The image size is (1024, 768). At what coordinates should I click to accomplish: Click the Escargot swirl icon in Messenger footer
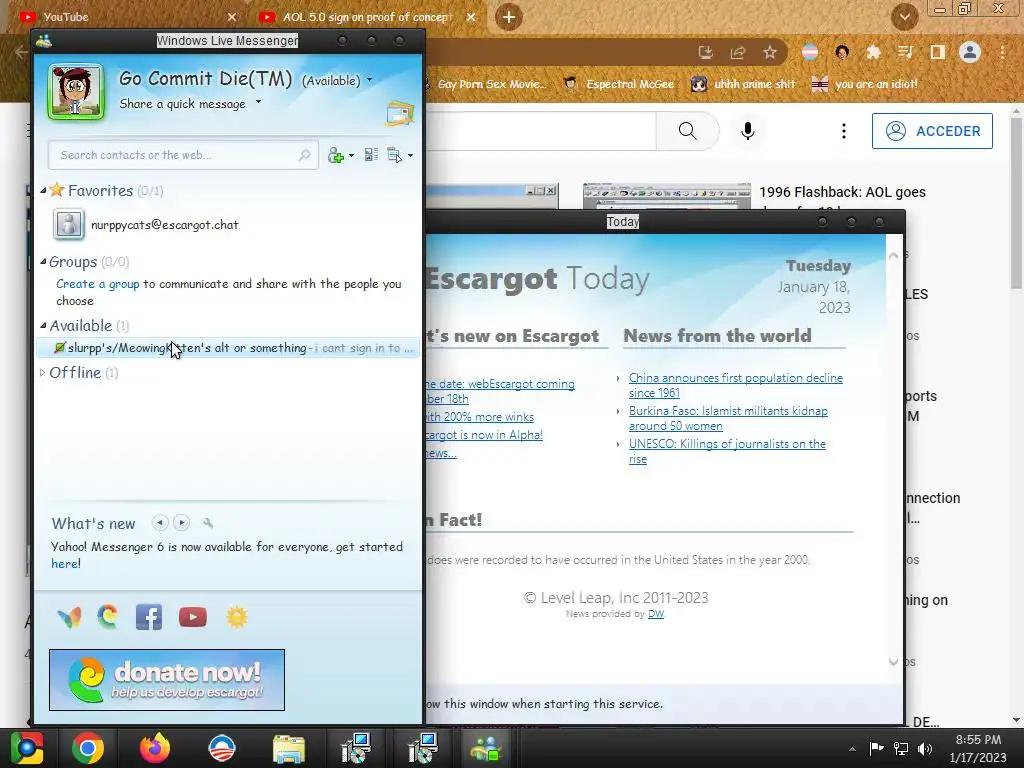108,616
